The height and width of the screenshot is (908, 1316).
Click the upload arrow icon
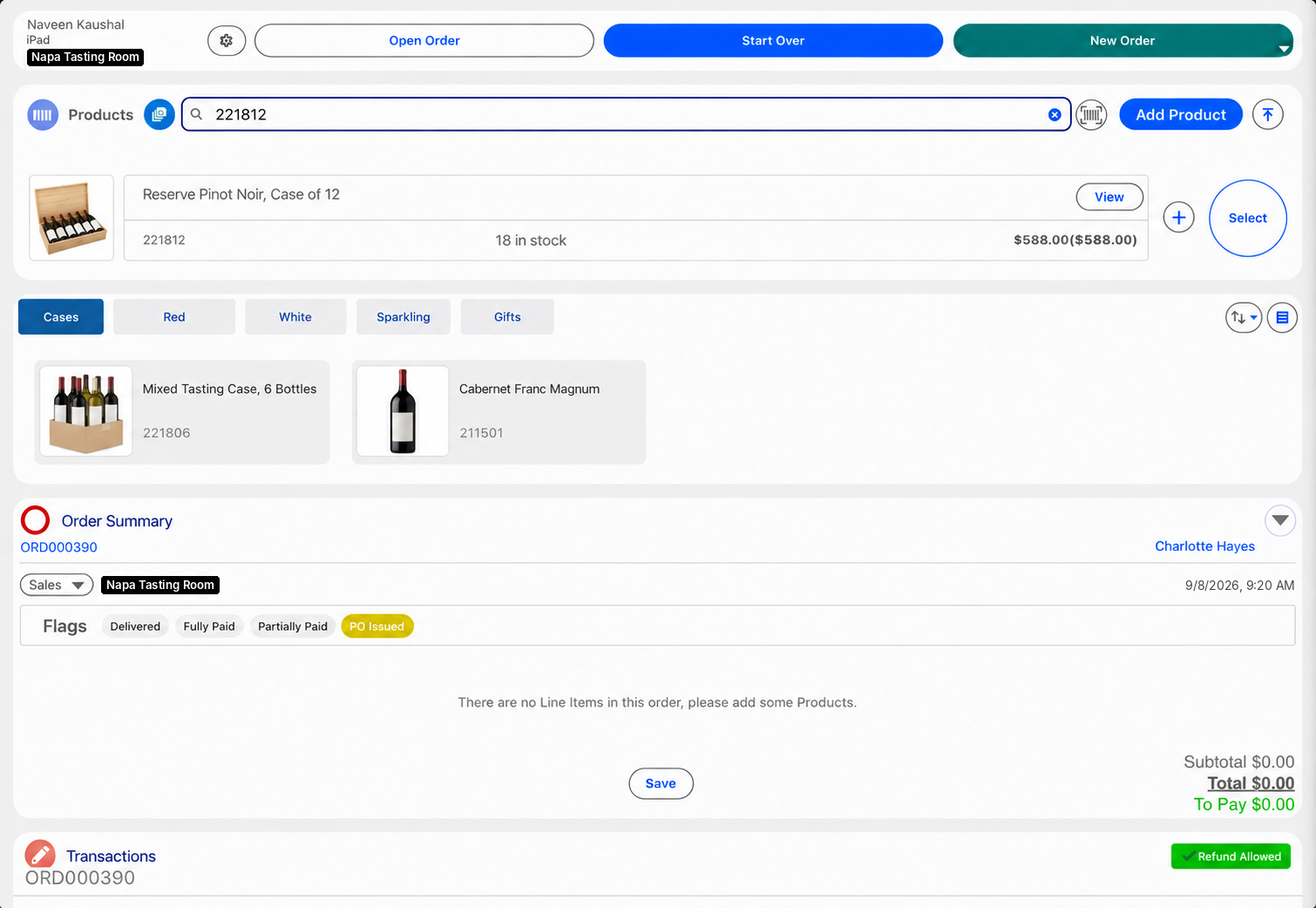[x=1268, y=114]
